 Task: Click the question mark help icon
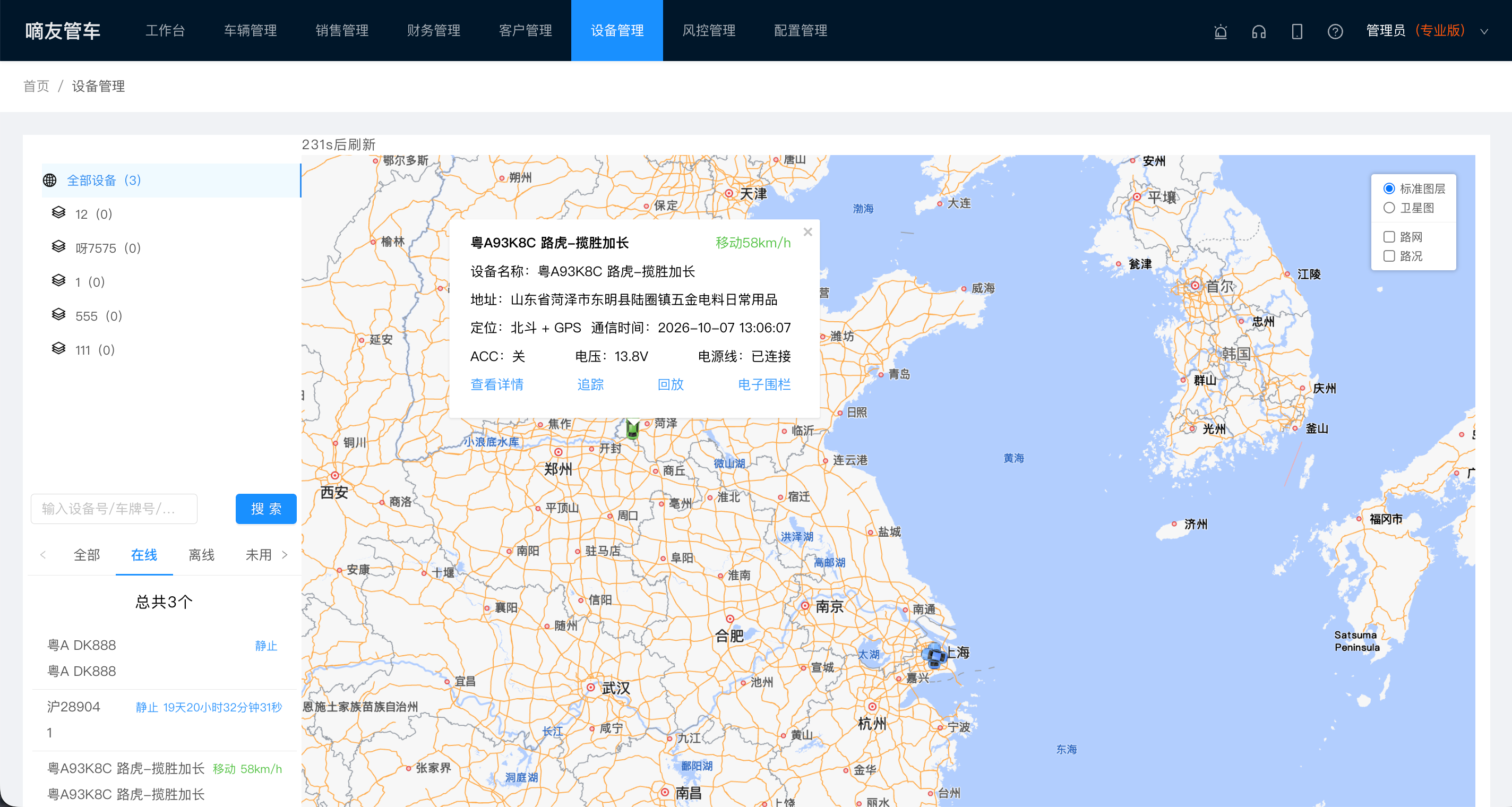tap(1335, 31)
